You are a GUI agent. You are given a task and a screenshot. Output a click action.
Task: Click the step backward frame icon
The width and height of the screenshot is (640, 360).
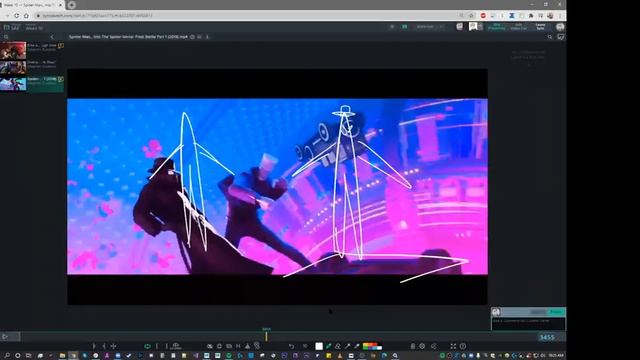point(104,346)
